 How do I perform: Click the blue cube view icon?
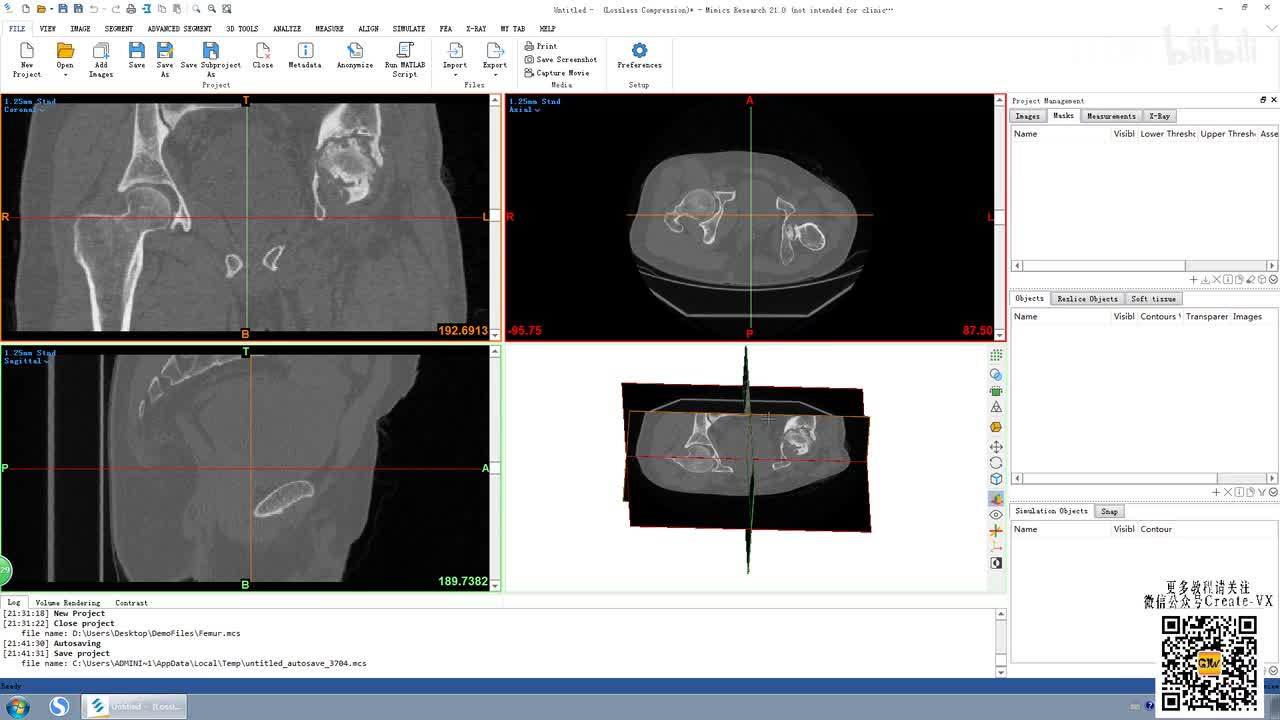pos(996,479)
